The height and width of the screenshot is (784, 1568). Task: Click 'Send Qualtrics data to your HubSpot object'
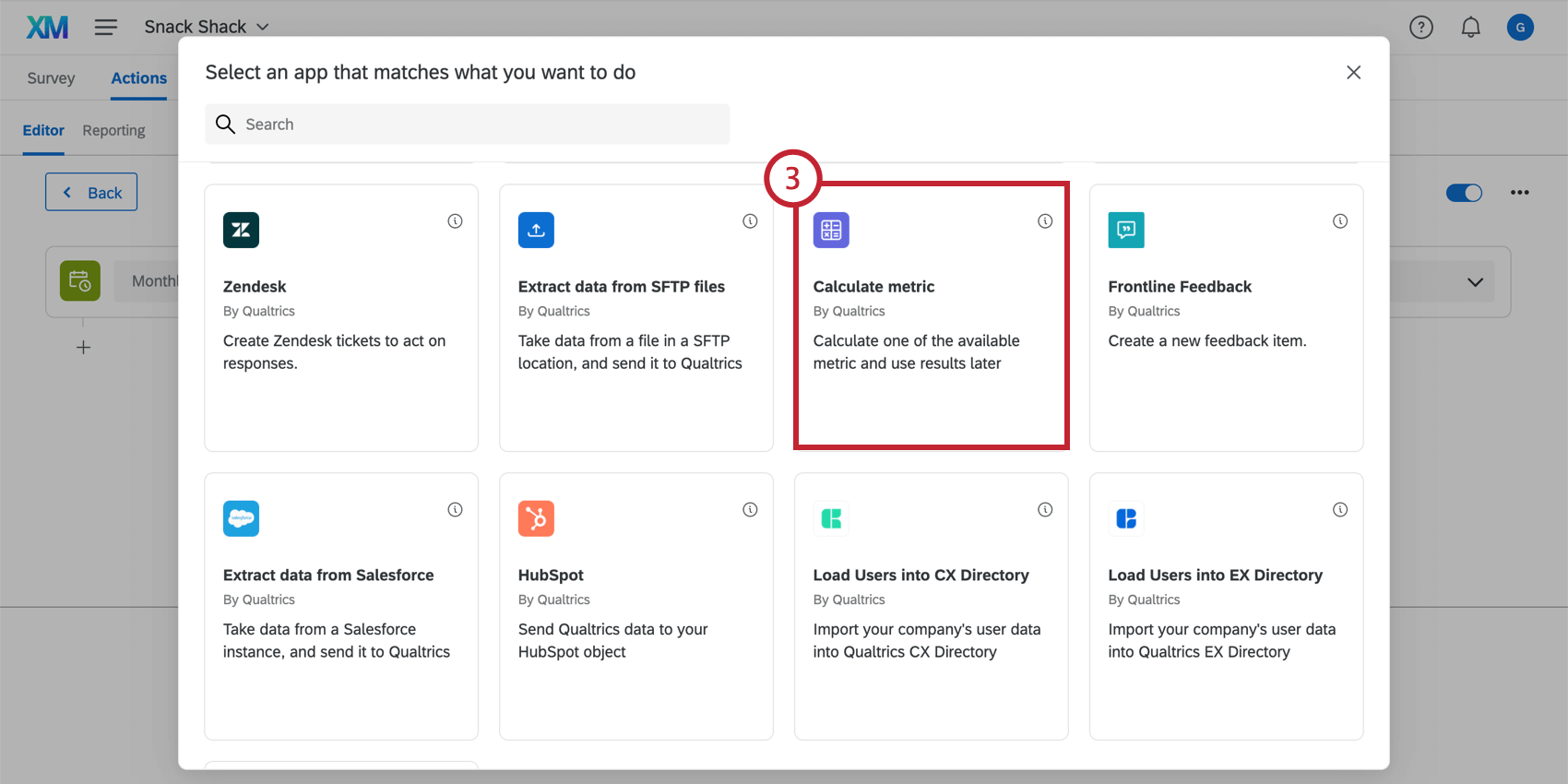[612, 641]
